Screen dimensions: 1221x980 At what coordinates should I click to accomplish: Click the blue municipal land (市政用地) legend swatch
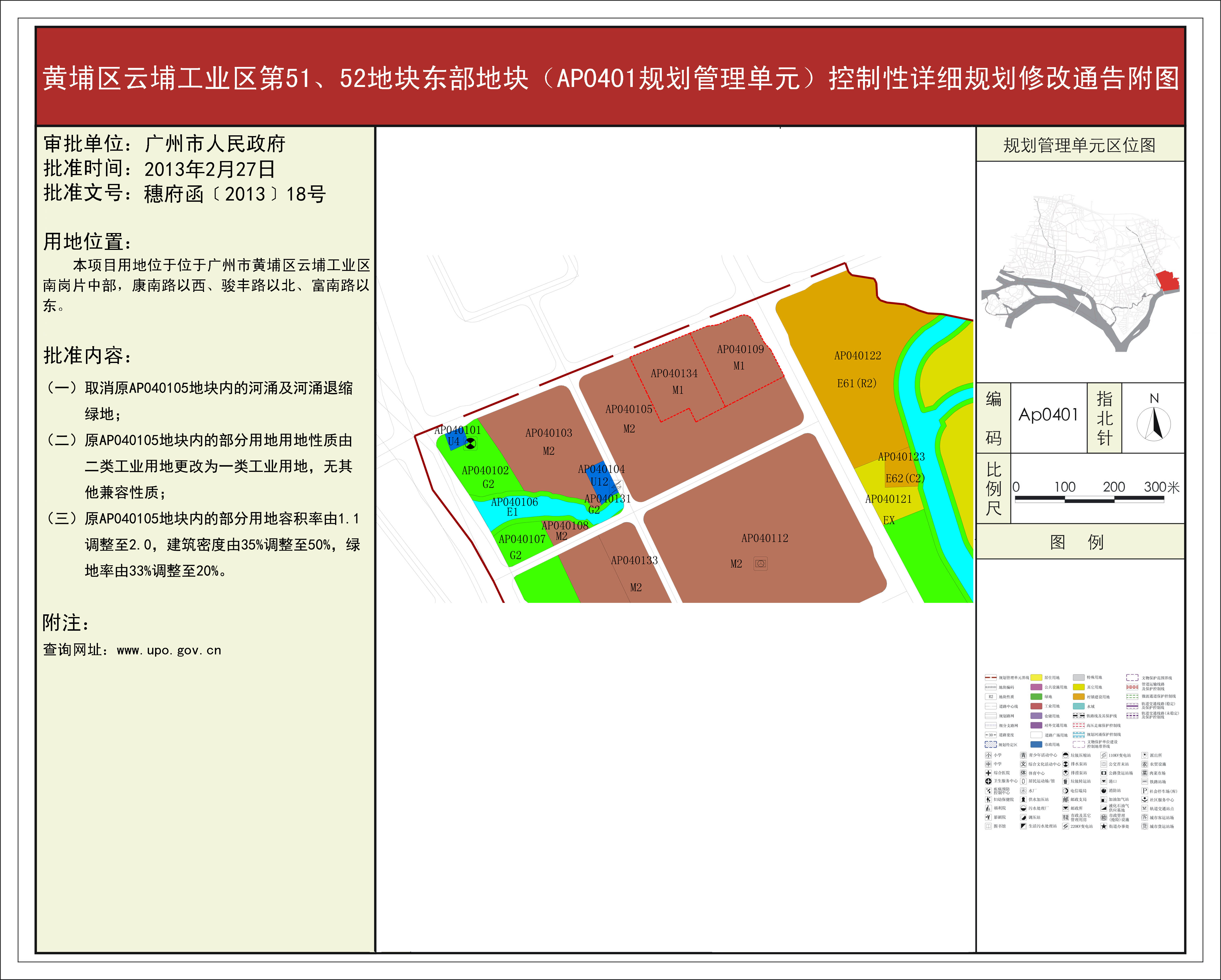coord(1036,744)
